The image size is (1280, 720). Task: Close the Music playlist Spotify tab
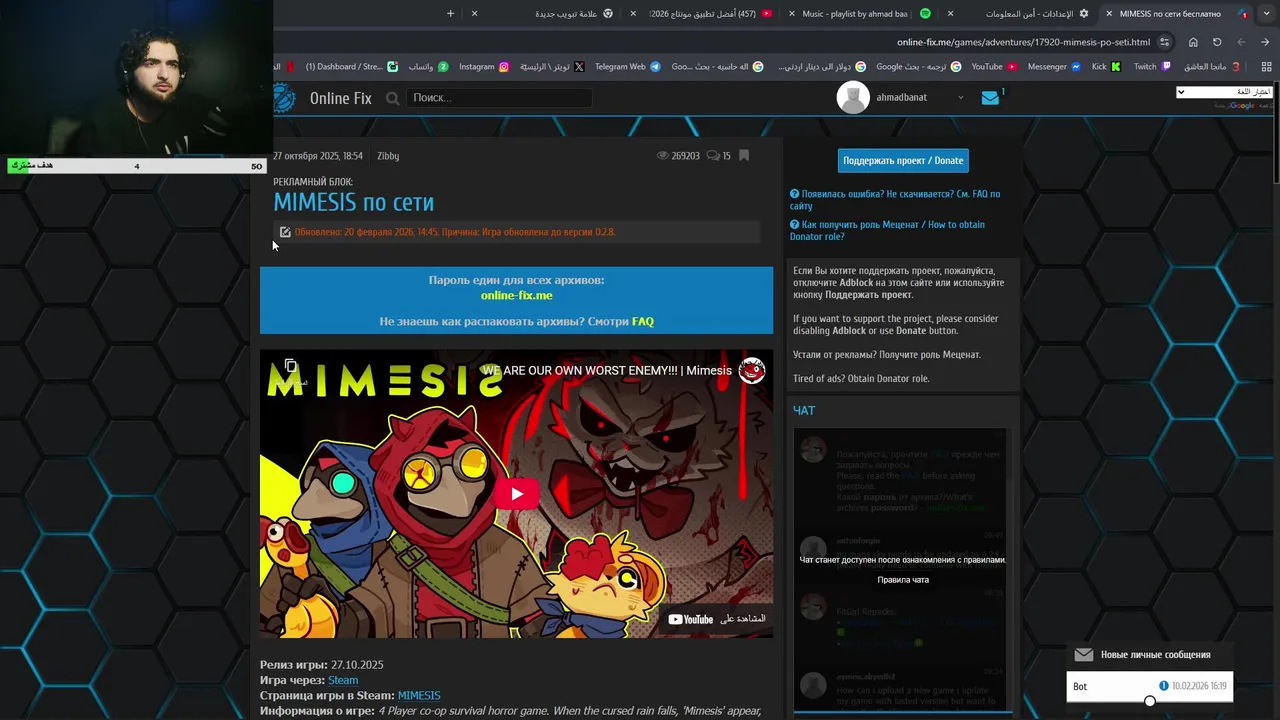(792, 13)
